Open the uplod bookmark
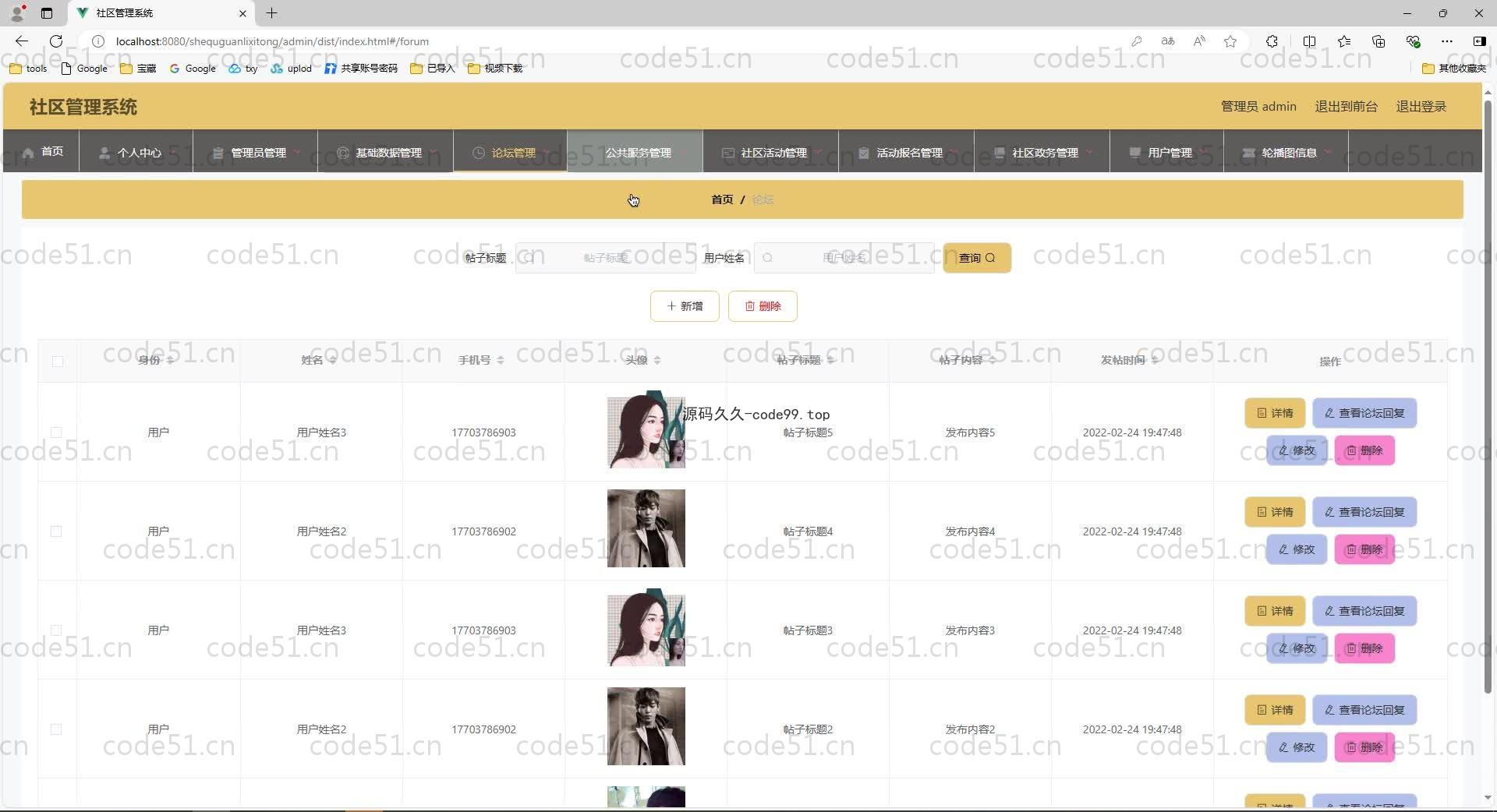Viewport: 1497px width, 812px height. [x=292, y=69]
